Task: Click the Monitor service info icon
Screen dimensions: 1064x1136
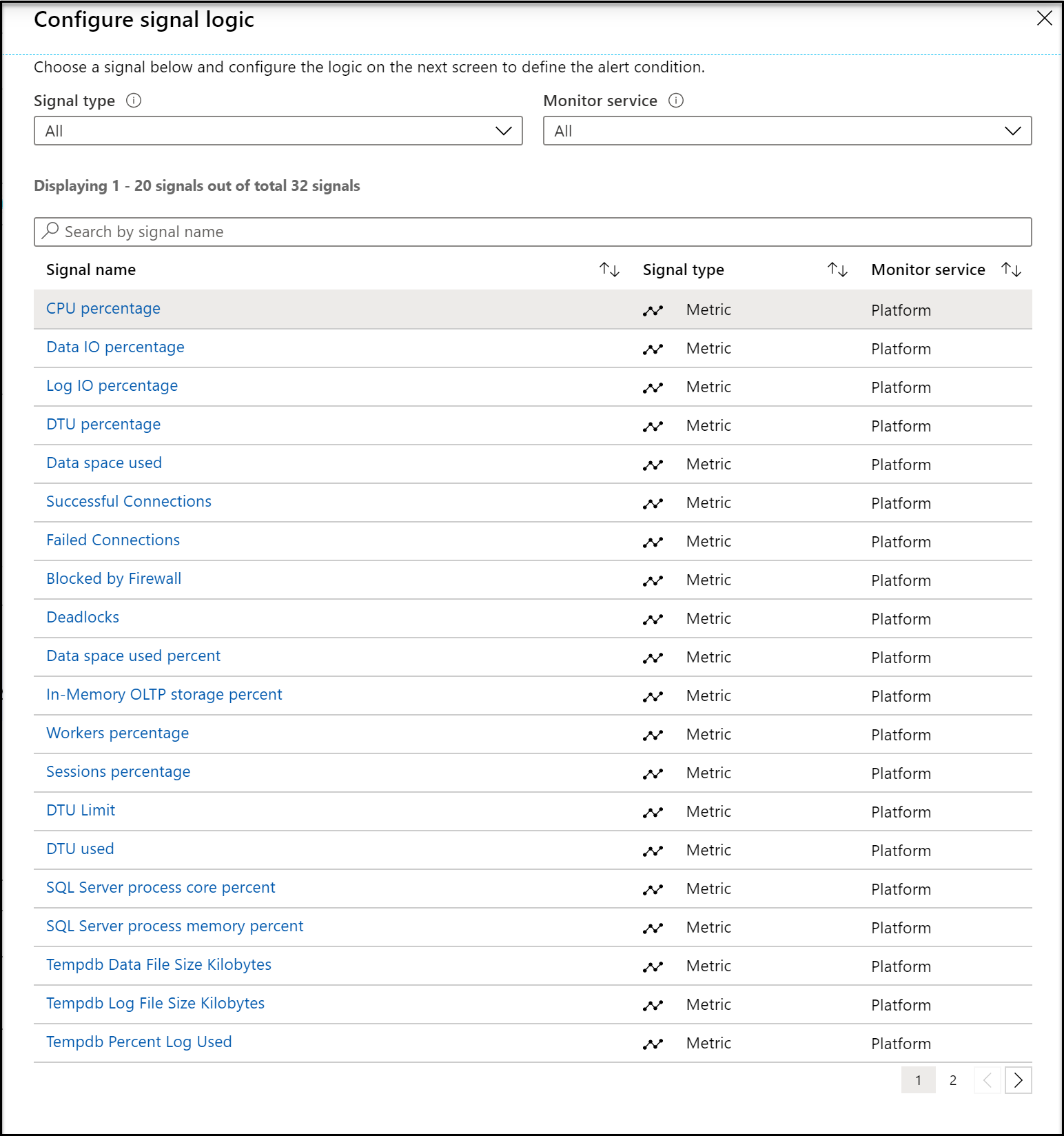Action: click(676, 101)
